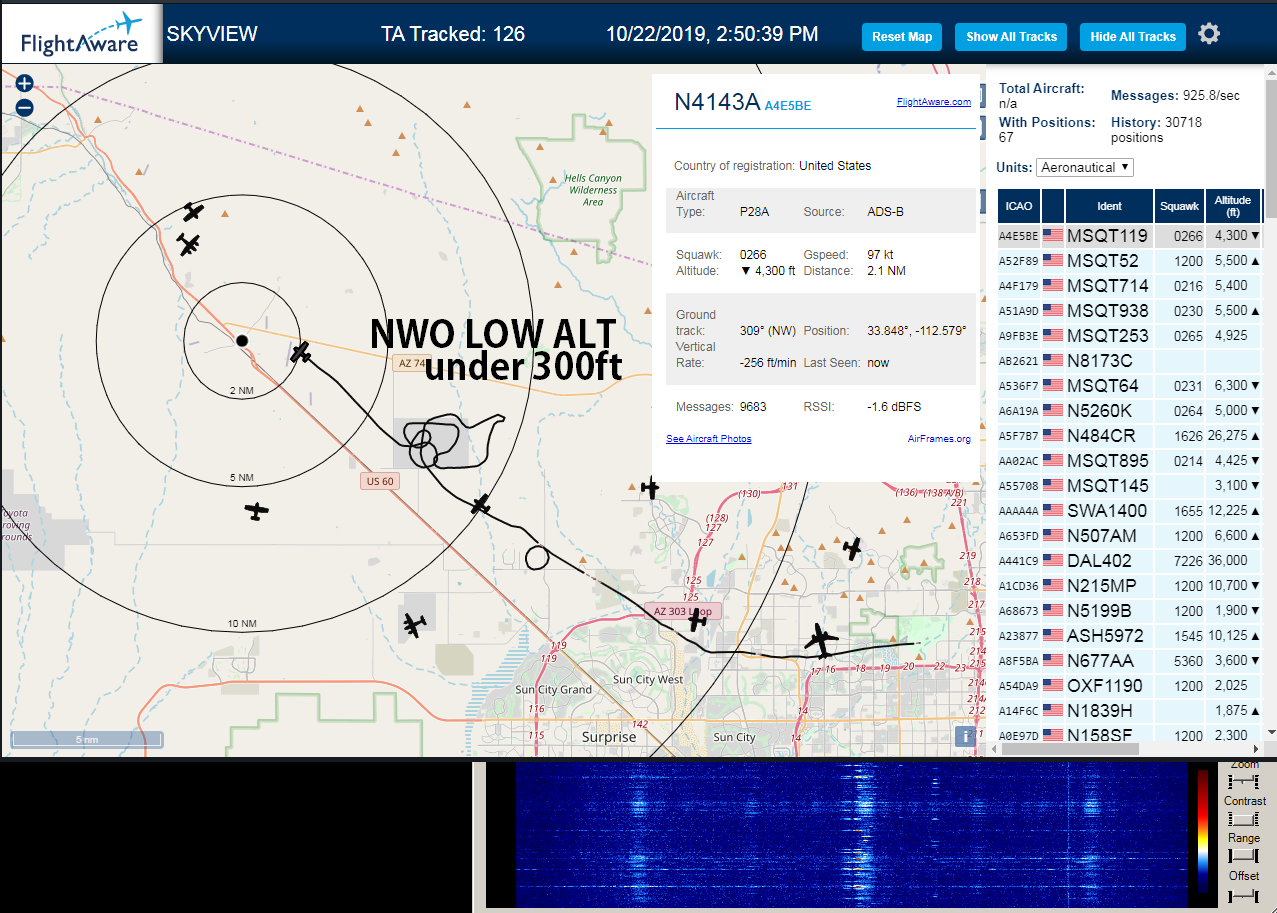This screenshot has height=913, width=1277.
Task: Adjust the waterfall Zoom slider
Action: (1244, 781)
